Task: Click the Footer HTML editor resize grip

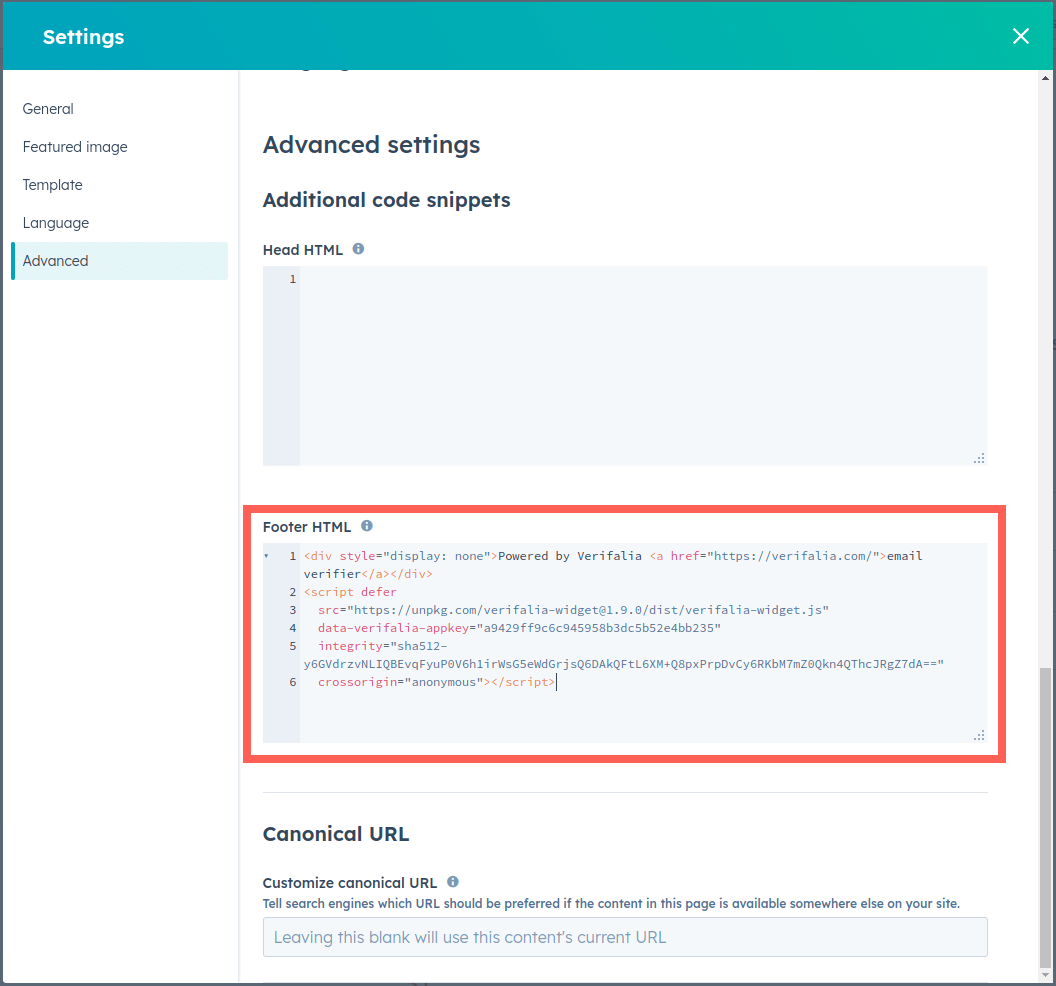Action: [979, 735]
